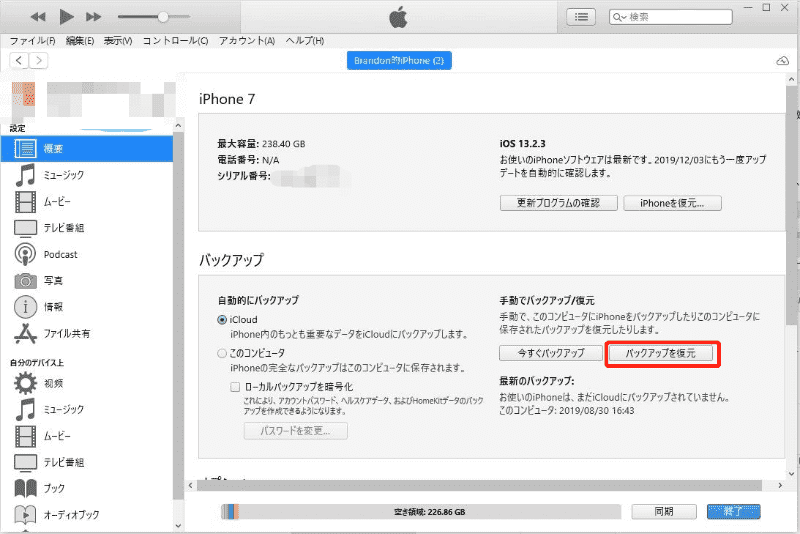800x534 pixels.
Task: Open the 編集(E) menu
Action: coord(80,41)
